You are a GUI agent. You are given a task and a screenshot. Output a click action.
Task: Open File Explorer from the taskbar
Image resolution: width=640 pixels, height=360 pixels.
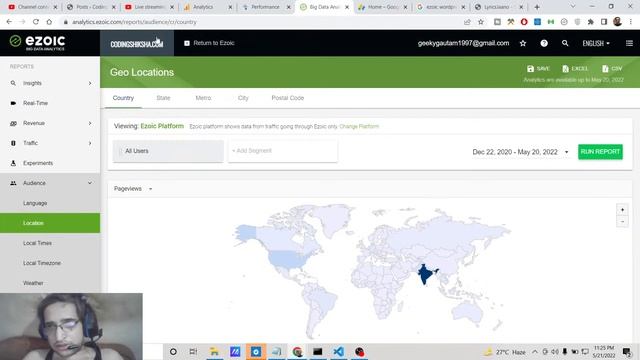[214, 351]
